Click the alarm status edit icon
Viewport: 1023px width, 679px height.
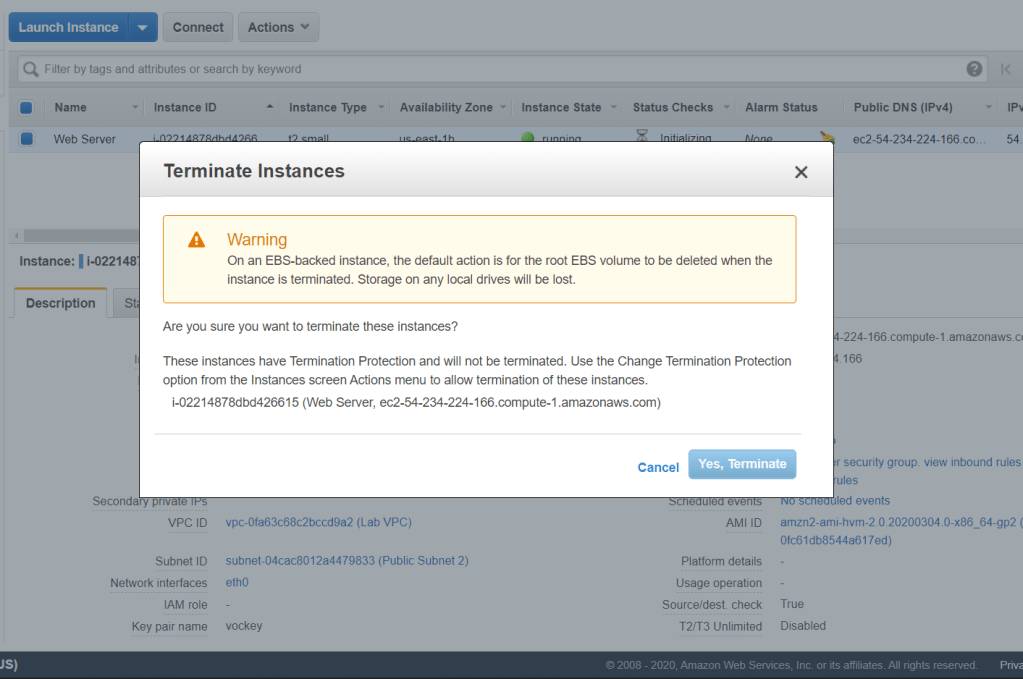click(x=826, y=137)
